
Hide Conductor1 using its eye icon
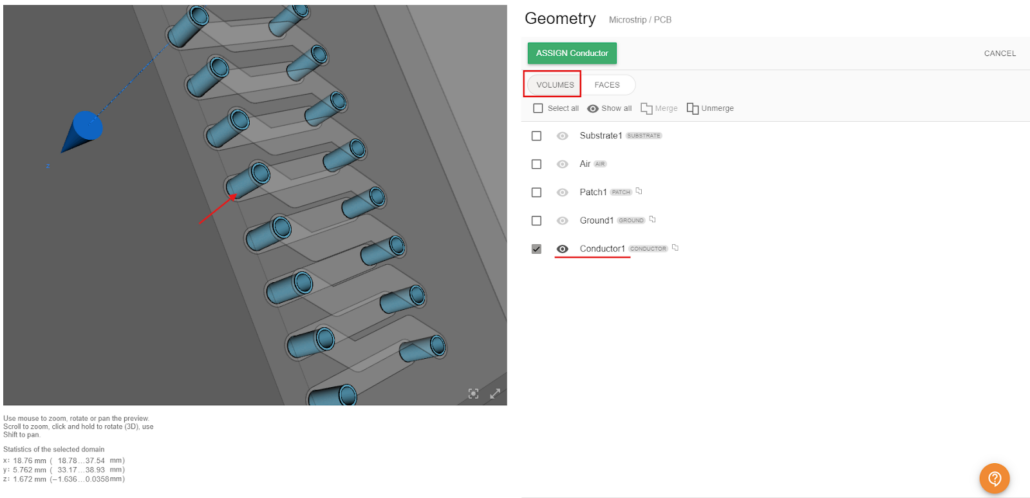coord(562,248)
